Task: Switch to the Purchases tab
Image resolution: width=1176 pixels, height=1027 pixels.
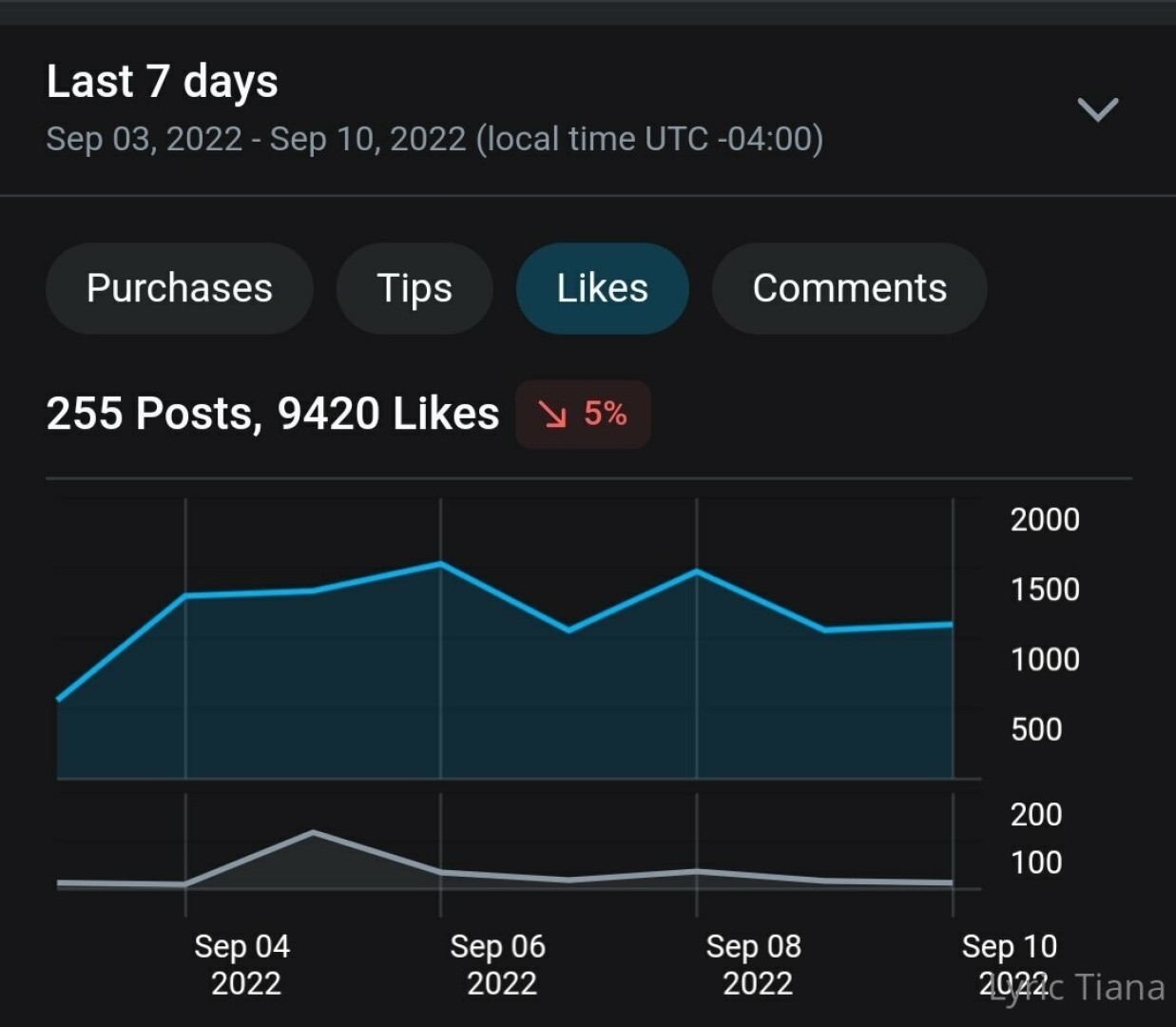Action: pyautogui.click(x=179, y=288)
